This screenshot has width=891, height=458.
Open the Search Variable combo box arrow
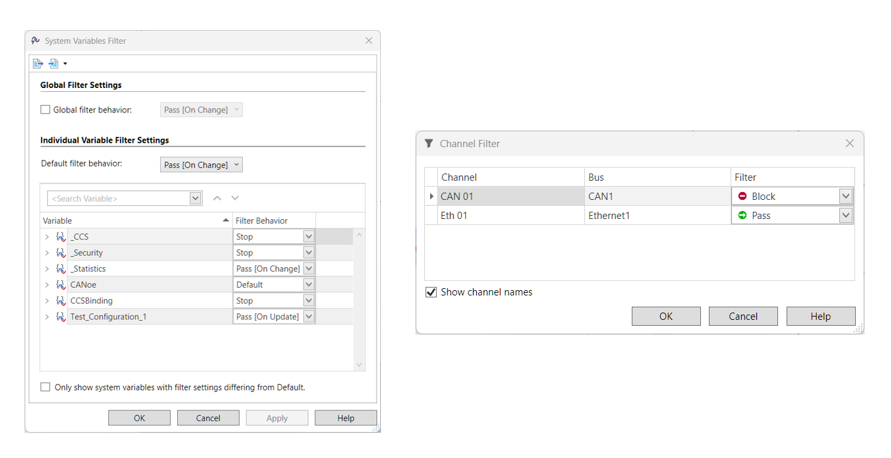[195, 198]
